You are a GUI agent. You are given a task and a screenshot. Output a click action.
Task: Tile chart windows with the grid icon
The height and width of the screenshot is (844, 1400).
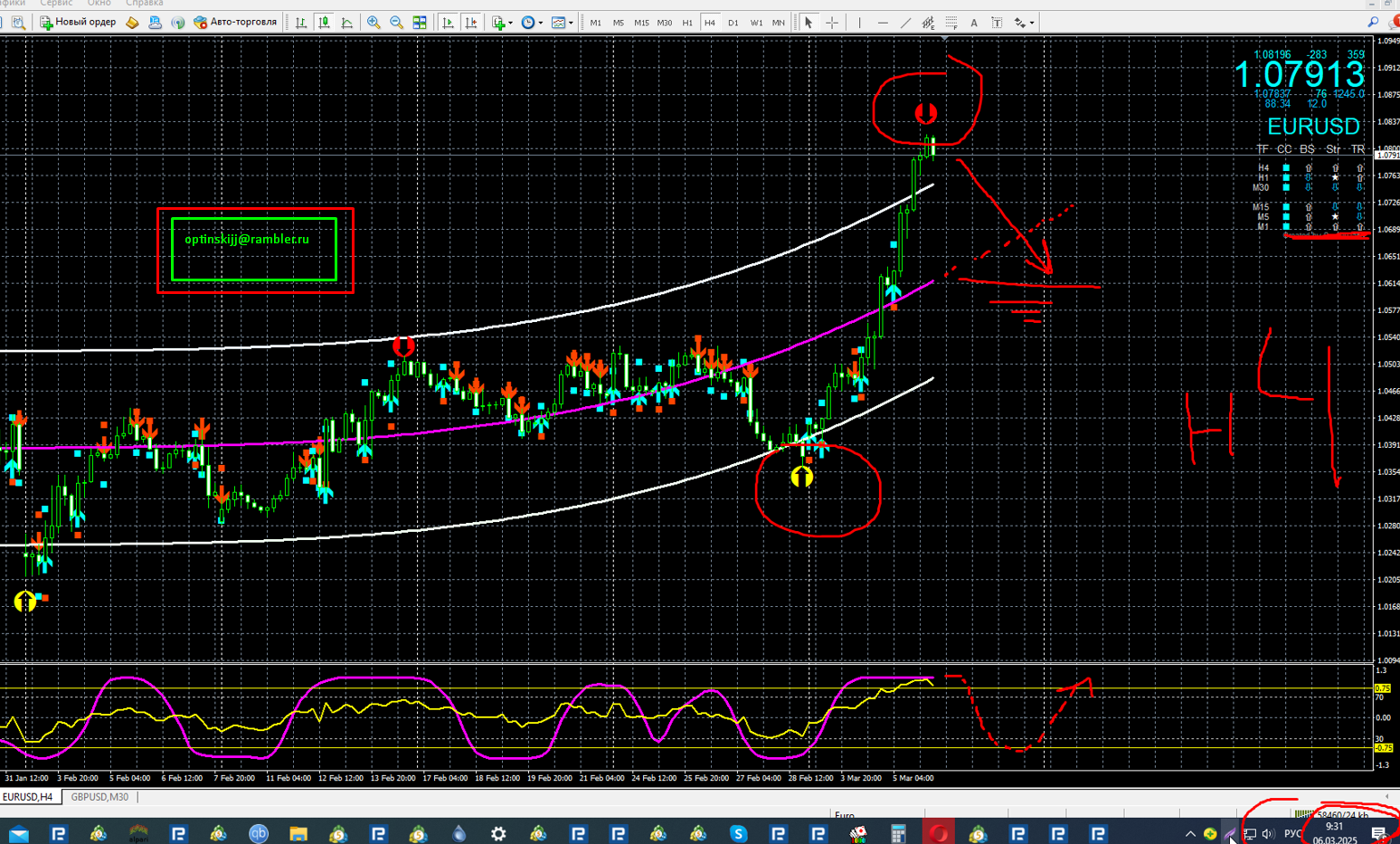click(420, 23)
